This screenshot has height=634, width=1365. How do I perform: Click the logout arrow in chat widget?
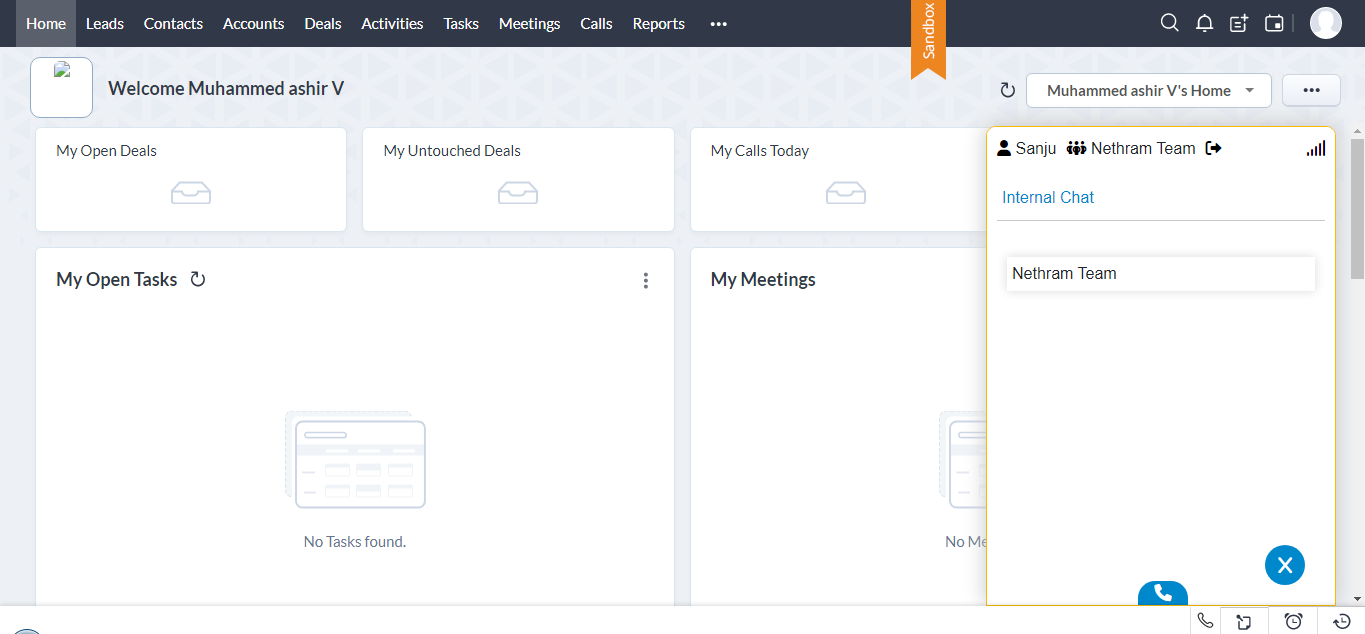coord(1214,149)
